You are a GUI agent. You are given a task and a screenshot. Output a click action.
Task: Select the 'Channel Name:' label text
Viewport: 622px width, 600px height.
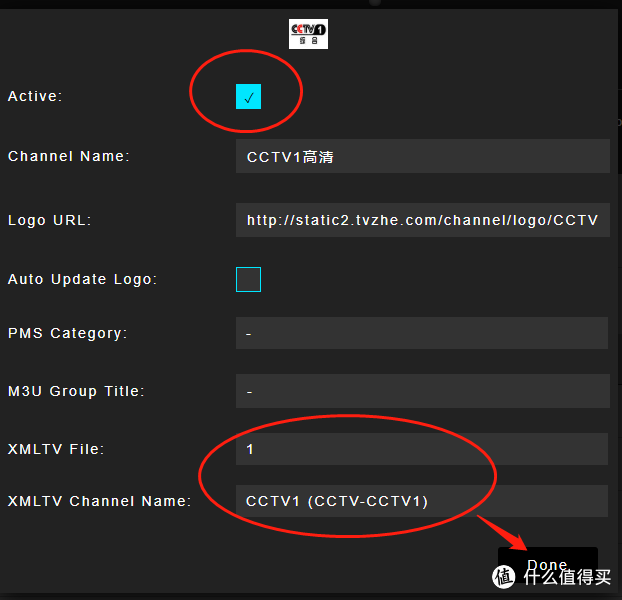tap(69, 156)
